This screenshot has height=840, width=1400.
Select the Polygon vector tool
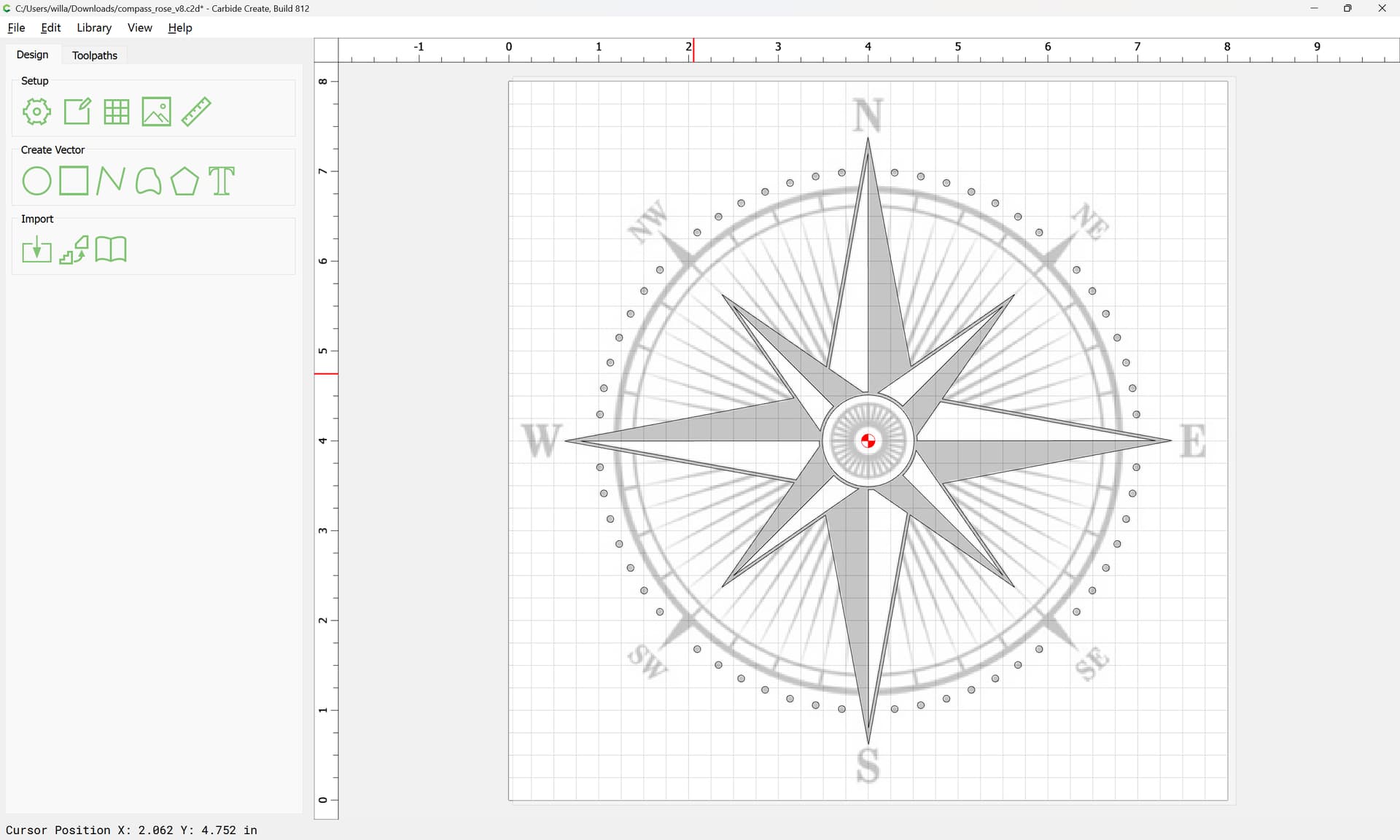(184, 181)
